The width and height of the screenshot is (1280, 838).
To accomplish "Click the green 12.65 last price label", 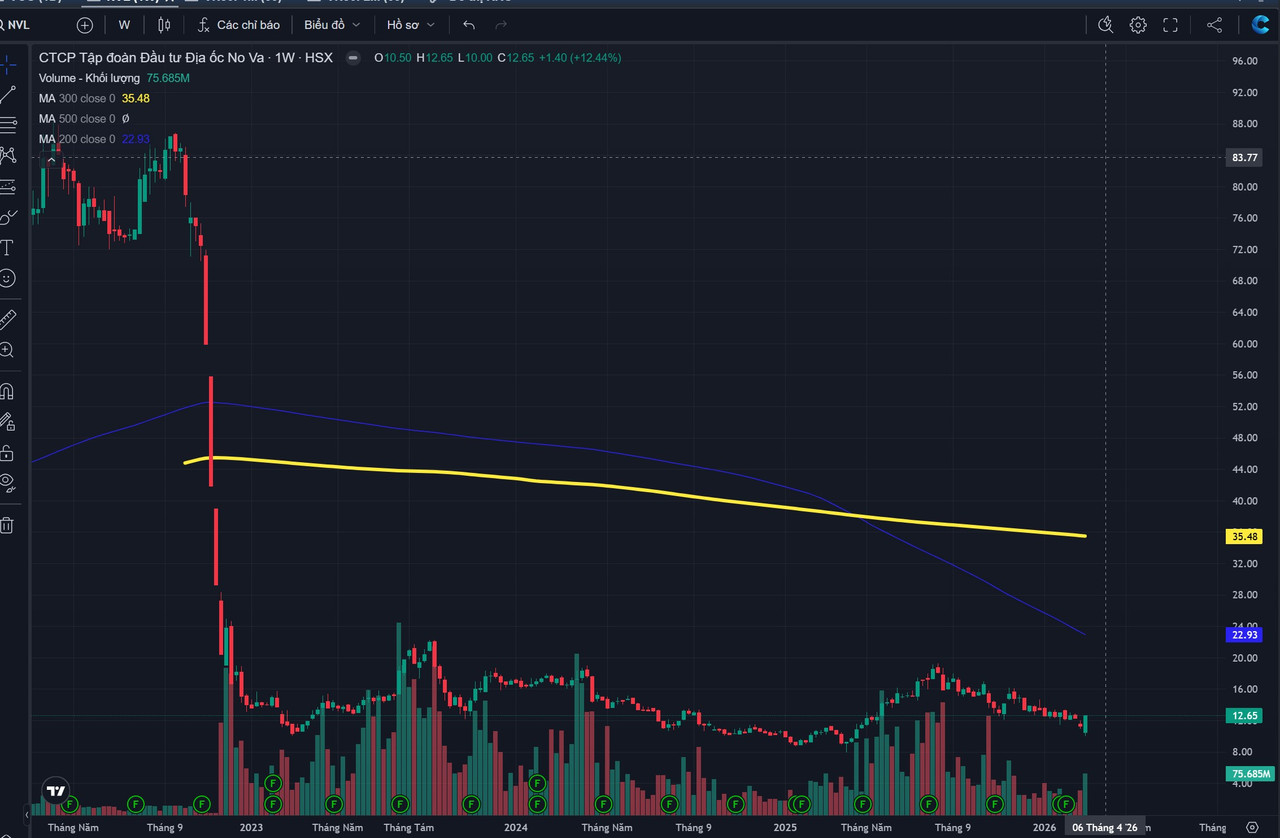I will (1245, 716).
